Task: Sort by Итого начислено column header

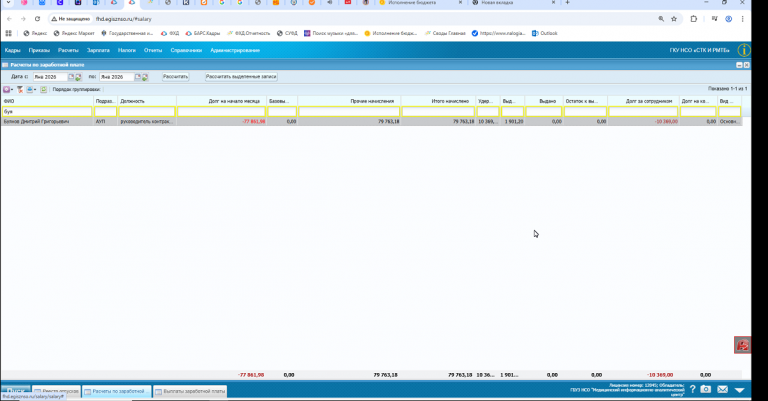Action: point(438,101)
